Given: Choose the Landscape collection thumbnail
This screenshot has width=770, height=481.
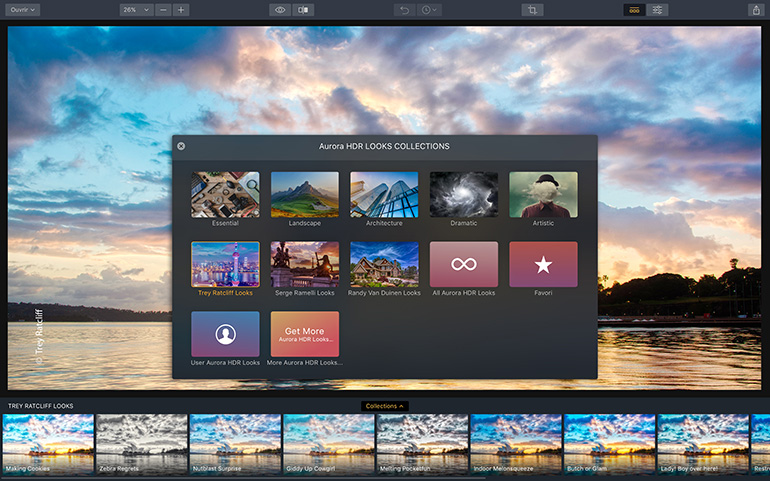Looking at the screenshot, I should click(304, 195).
